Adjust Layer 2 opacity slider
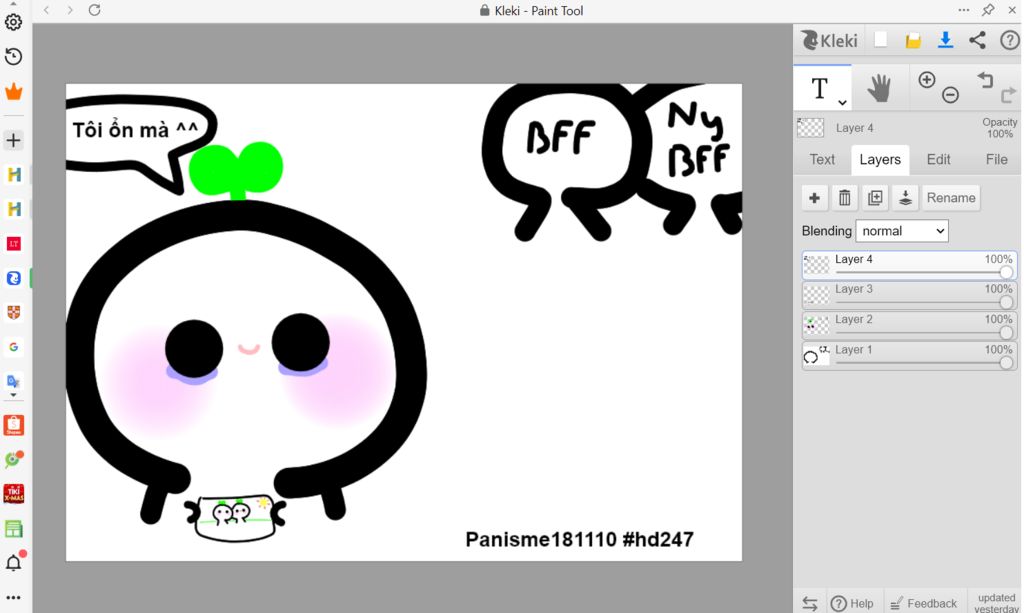This screenshot has height=613, width=1024. 924,333
